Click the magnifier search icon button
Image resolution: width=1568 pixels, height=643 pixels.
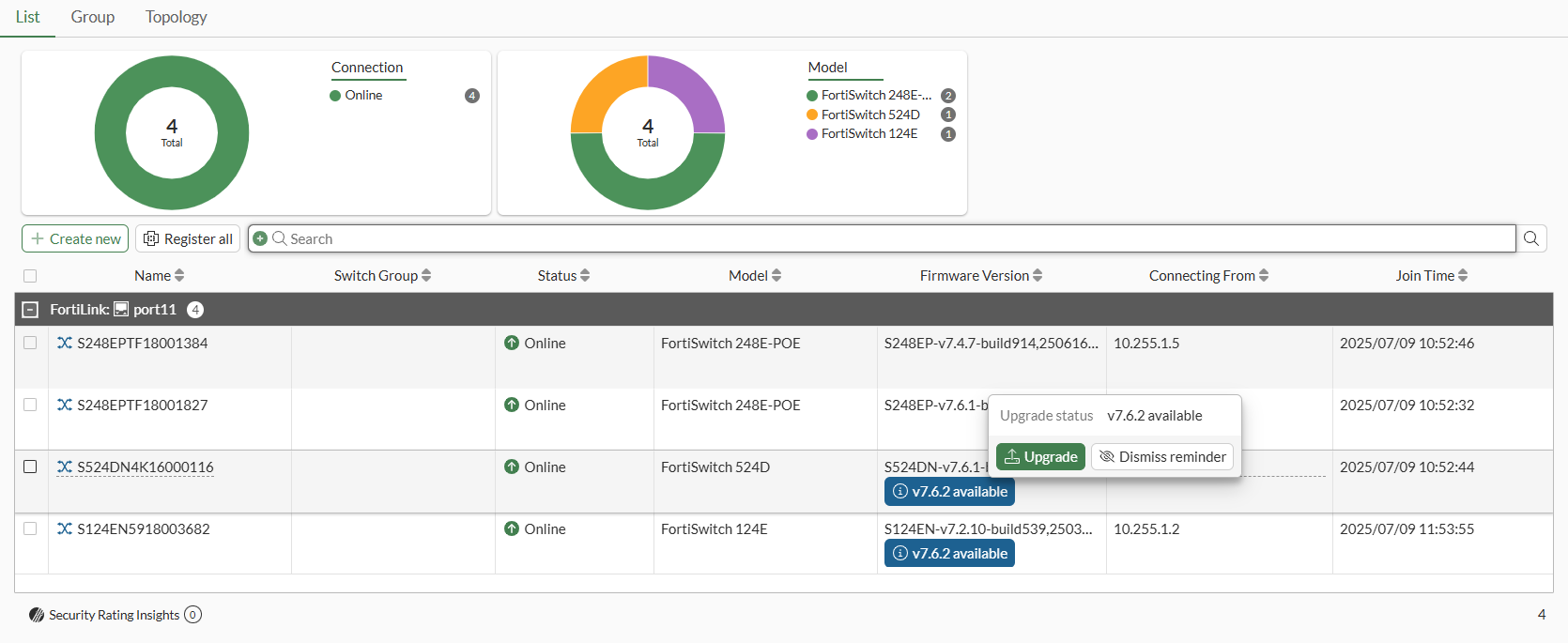coord(1531,238)
